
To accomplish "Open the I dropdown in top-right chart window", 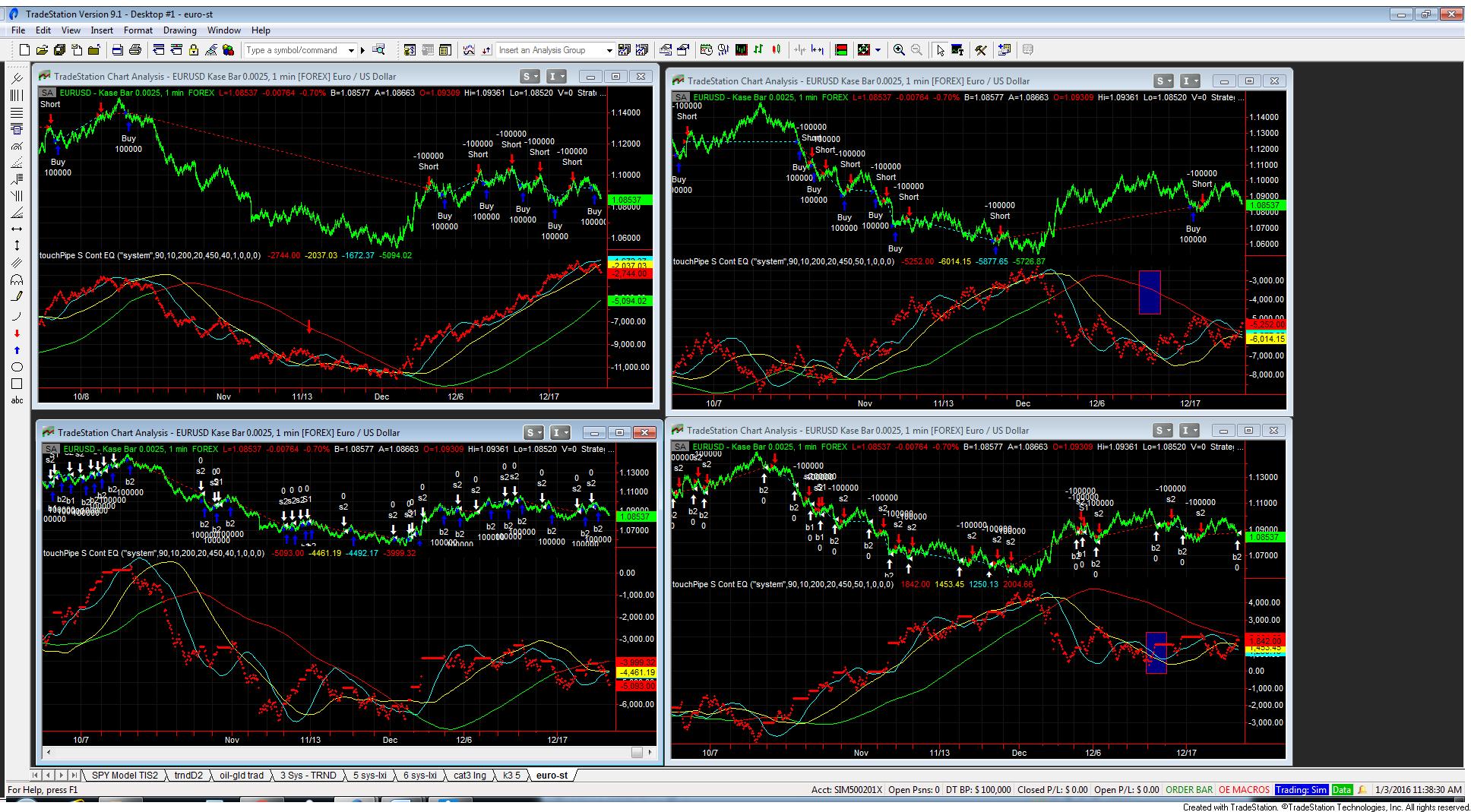I will coord(1190,81).
